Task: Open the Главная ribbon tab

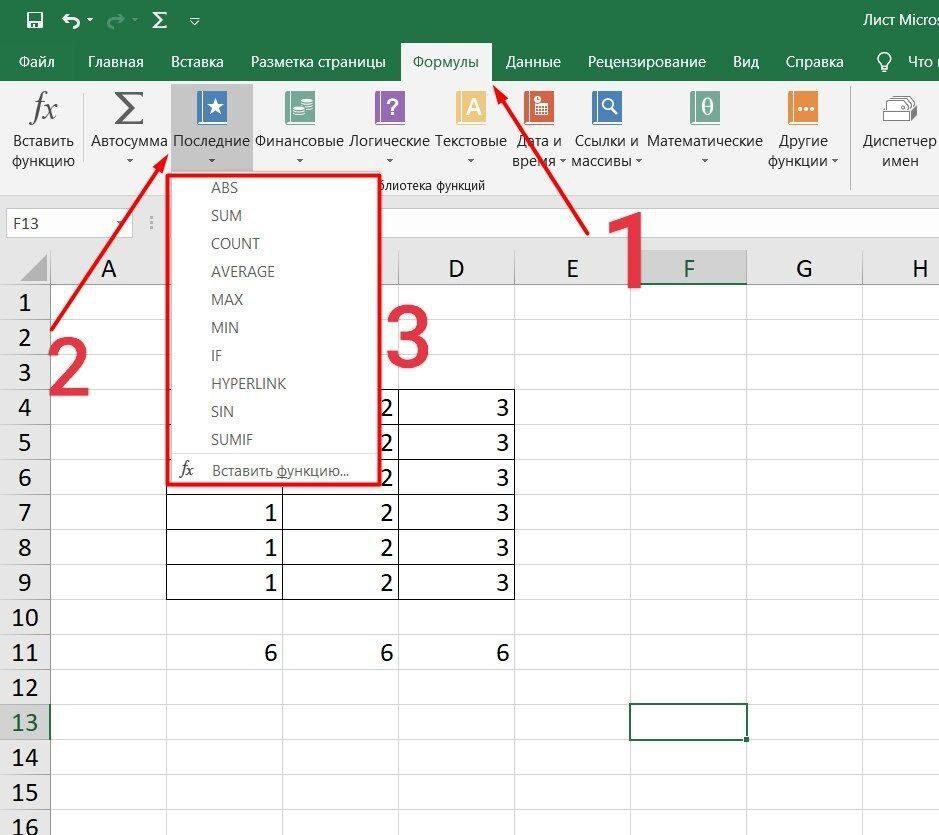Action: (x=115, y=62)
